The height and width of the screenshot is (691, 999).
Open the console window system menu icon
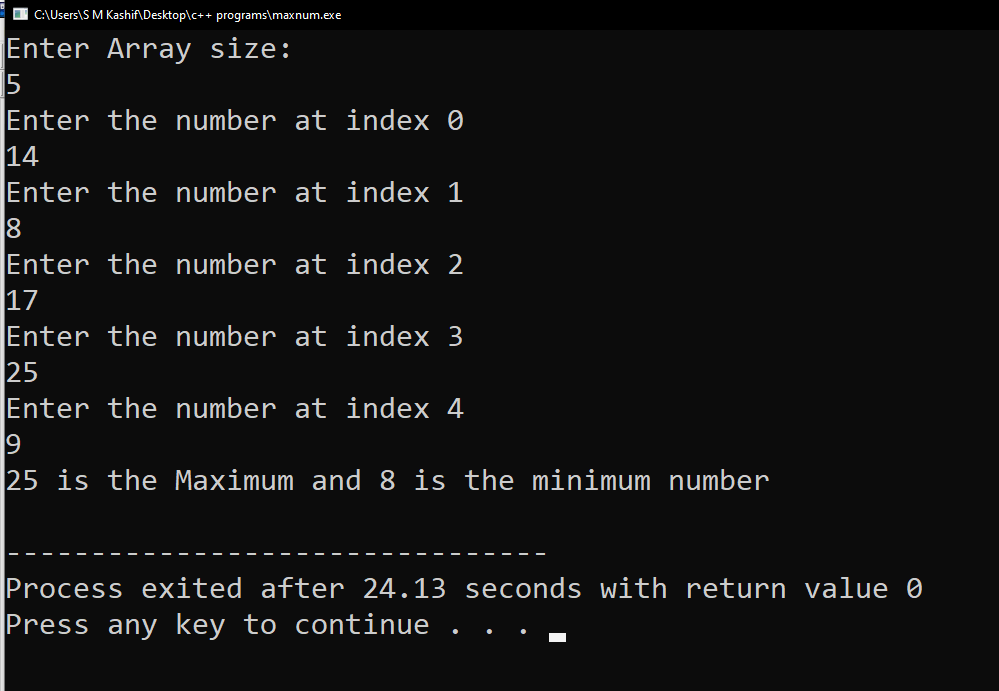pos(20,15)
